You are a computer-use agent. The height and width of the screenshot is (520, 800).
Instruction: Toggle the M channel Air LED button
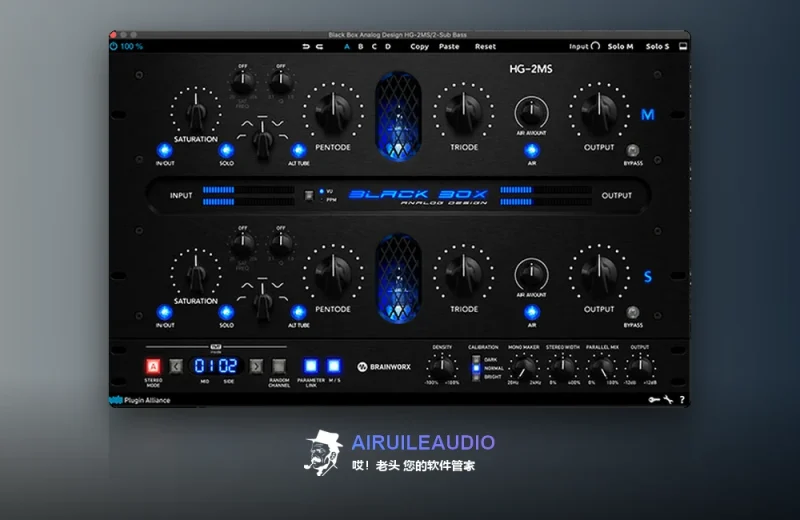532,151
